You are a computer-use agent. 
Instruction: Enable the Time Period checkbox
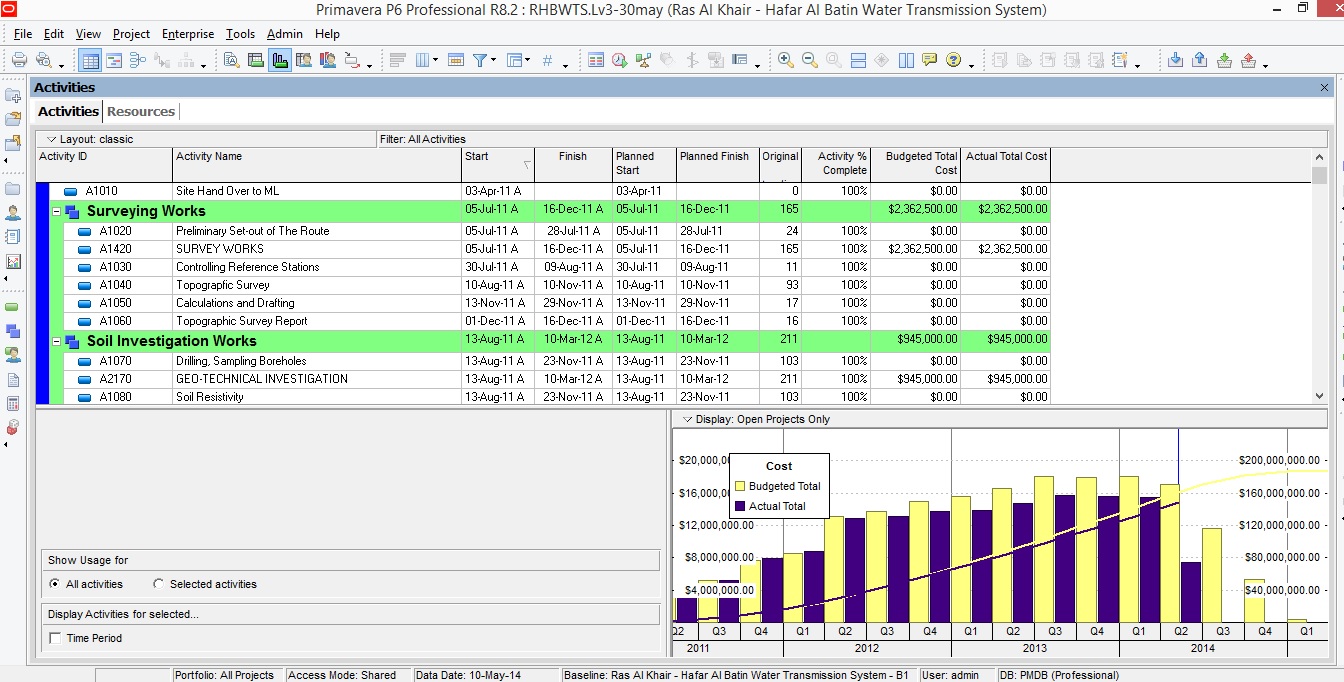coord(55,638)
